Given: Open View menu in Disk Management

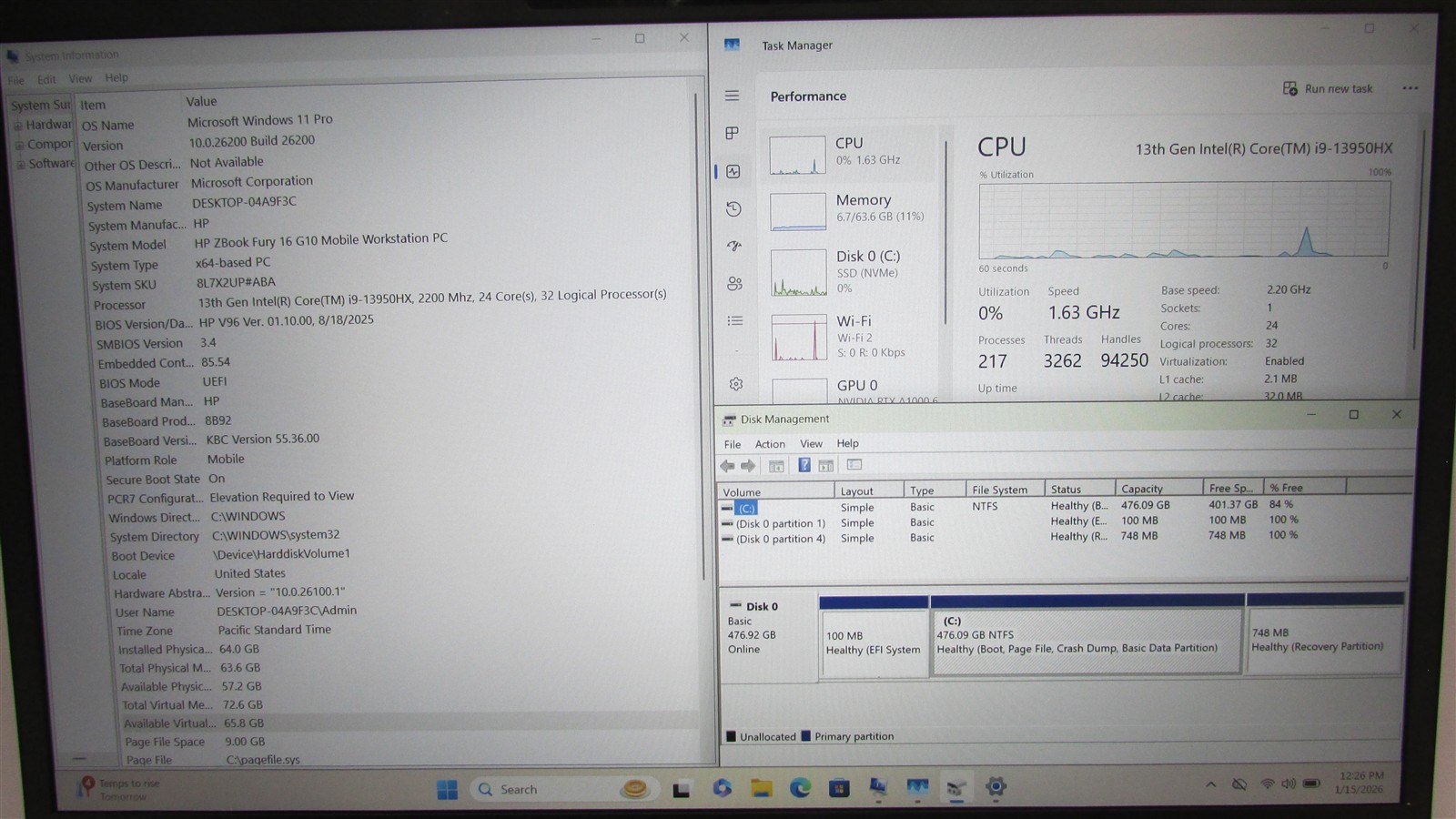Looking at the screenshot, I should tap(811, 444).
